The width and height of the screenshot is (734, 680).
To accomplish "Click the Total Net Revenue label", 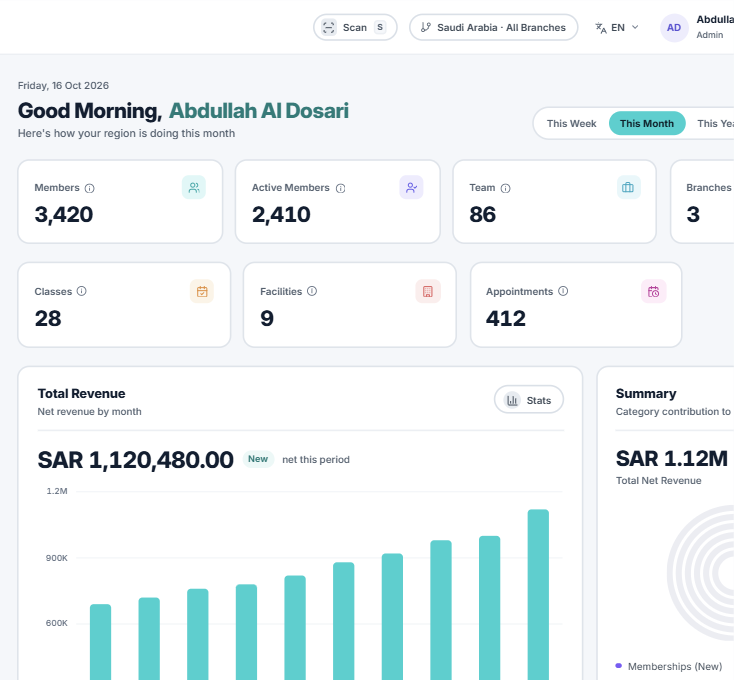I will pyautogui.click(x=658, y=481).
